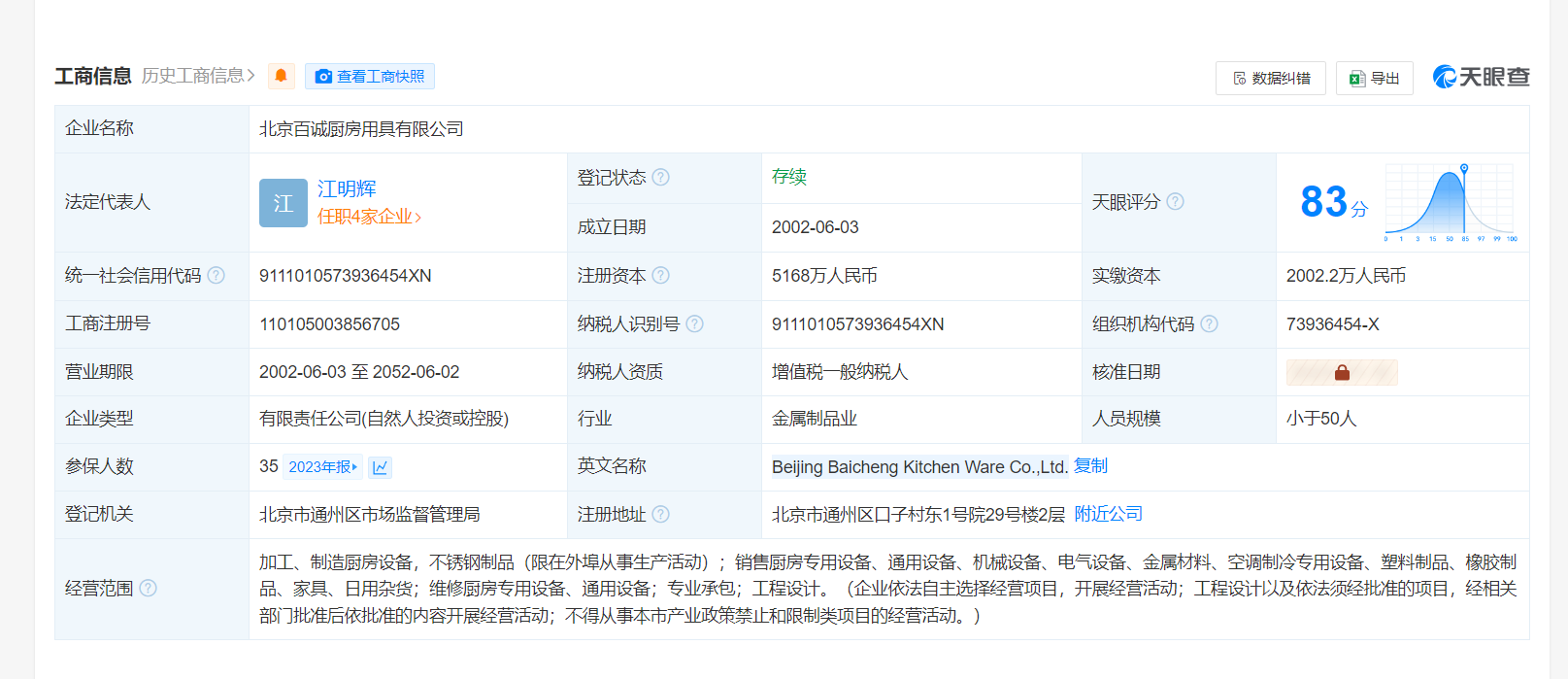Select registration authority 北京市通州区市场监督管理局
Viewport: 1568px width, 679px height.
370,515
